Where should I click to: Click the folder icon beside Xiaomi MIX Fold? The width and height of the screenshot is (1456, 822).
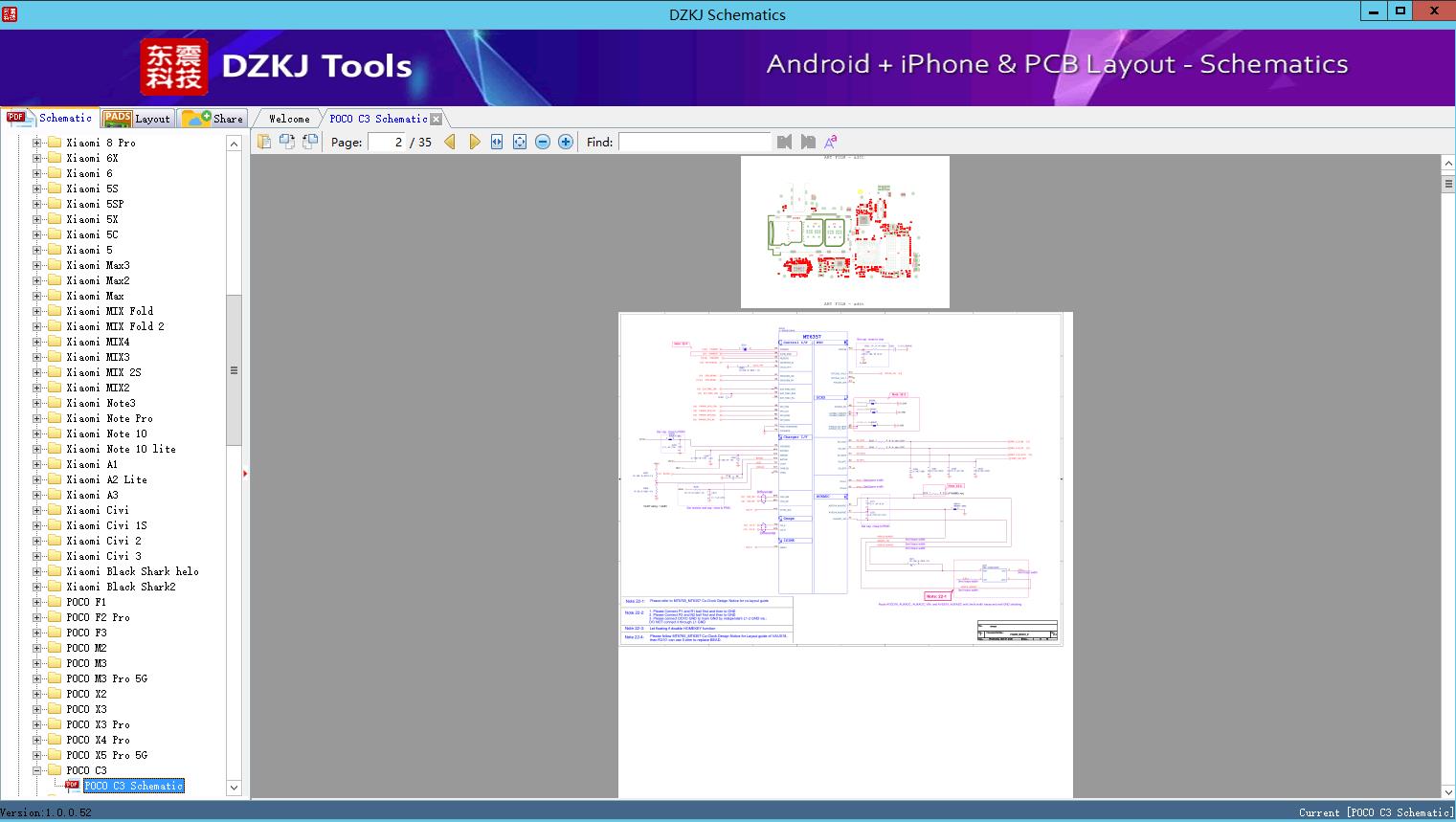point(55,311)
